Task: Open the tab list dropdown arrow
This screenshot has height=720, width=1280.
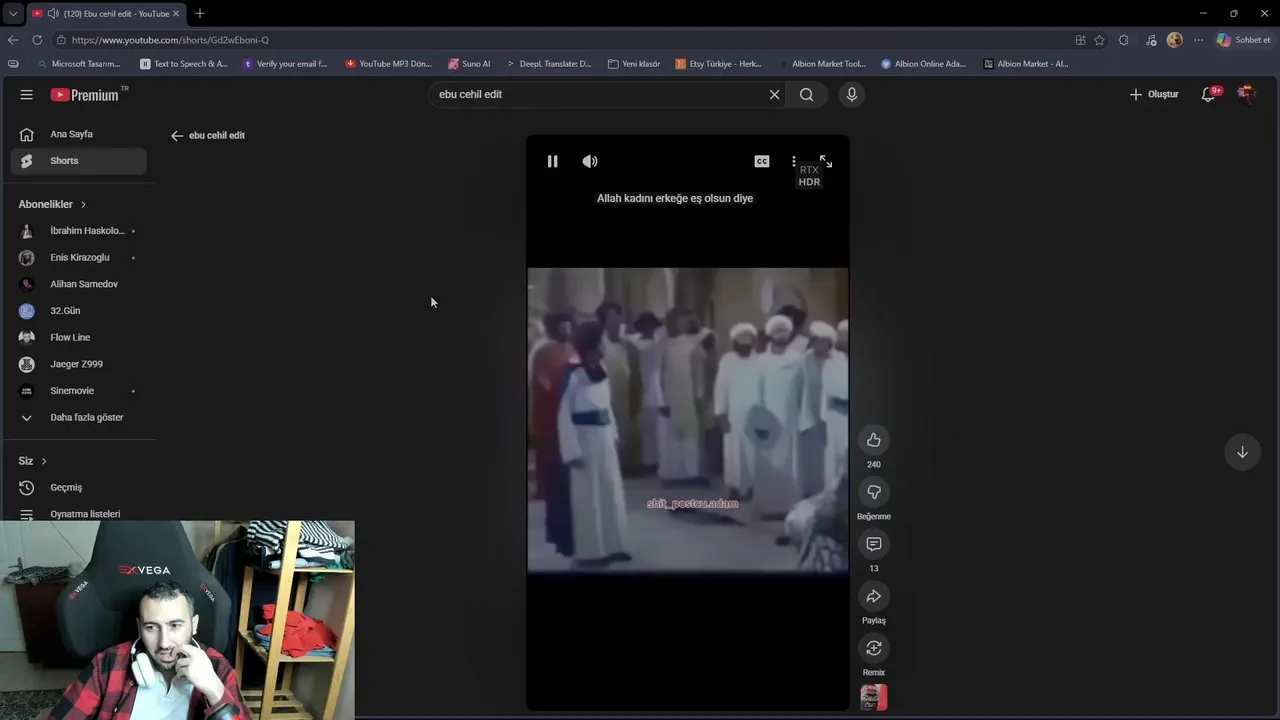Action: pyautogui.click(x=13, y=14)
